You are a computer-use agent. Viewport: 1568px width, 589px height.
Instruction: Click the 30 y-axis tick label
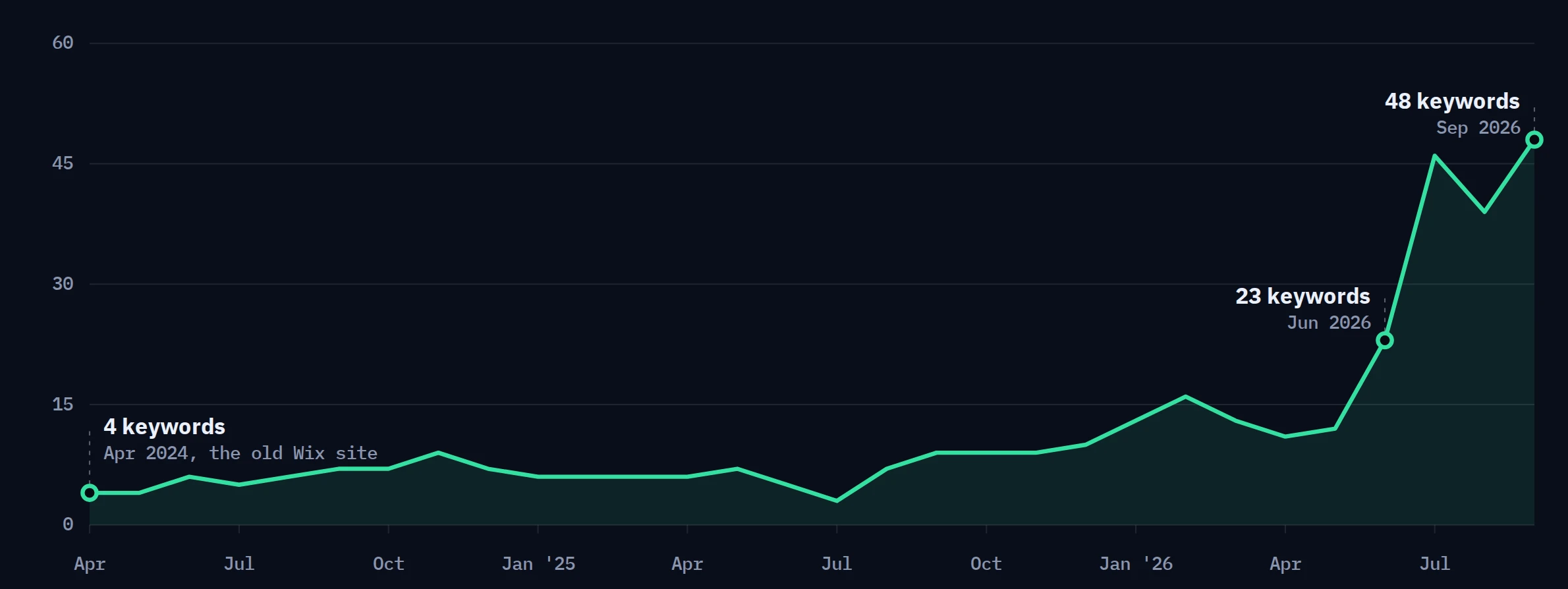63,284
